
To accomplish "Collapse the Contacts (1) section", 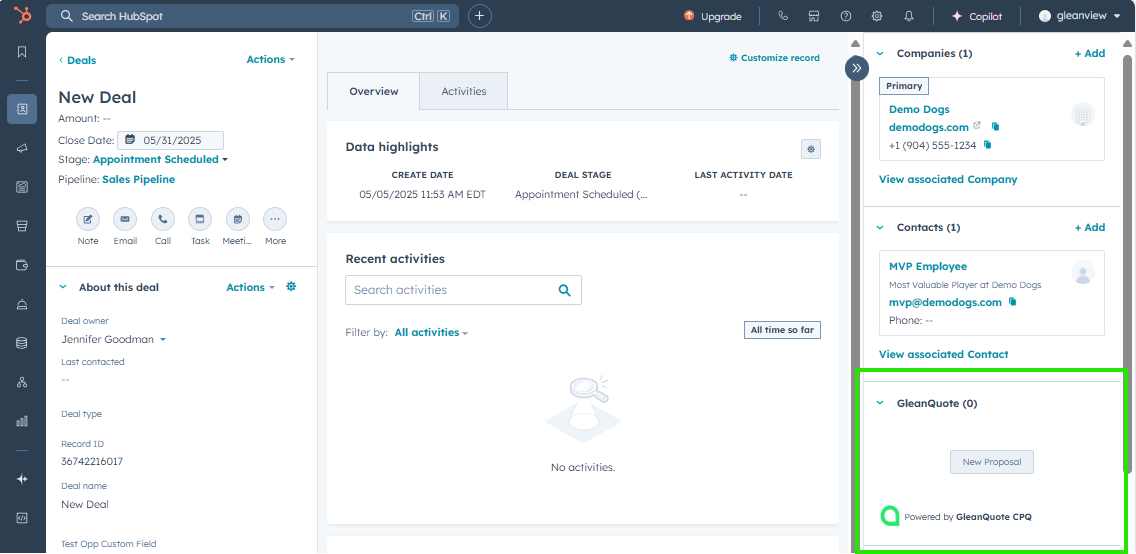I will (x=880, y=227).
